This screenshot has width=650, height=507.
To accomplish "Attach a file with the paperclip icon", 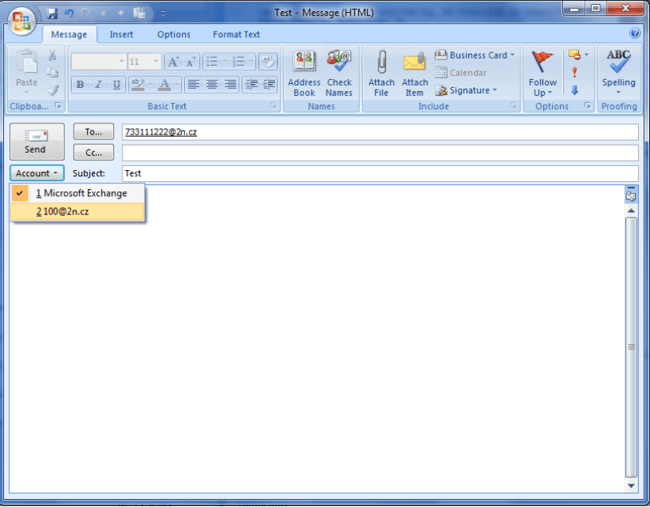I will [x=381, y=73].
